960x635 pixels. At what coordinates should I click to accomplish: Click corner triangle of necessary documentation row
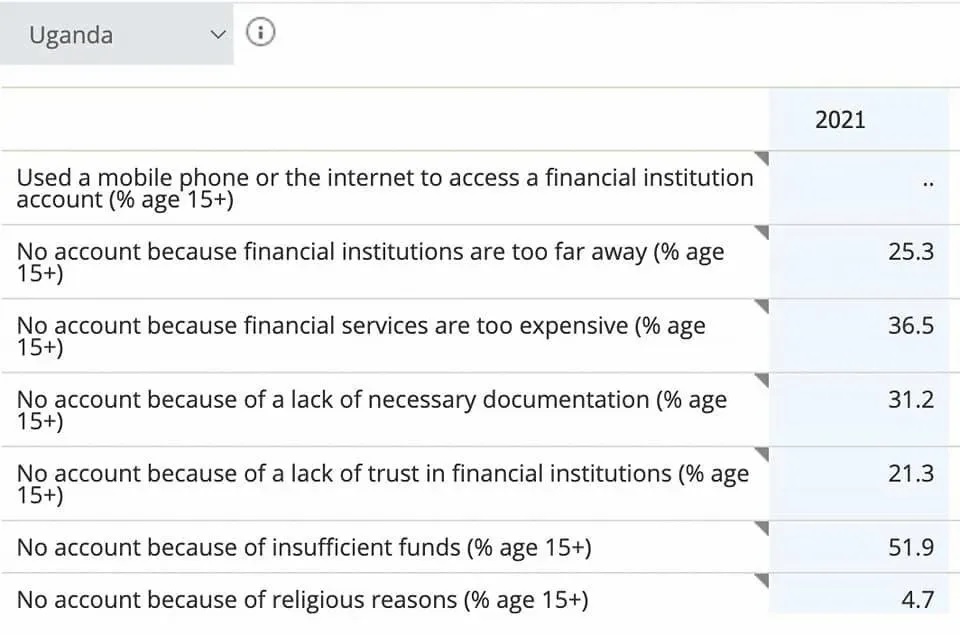pos(762,380)
